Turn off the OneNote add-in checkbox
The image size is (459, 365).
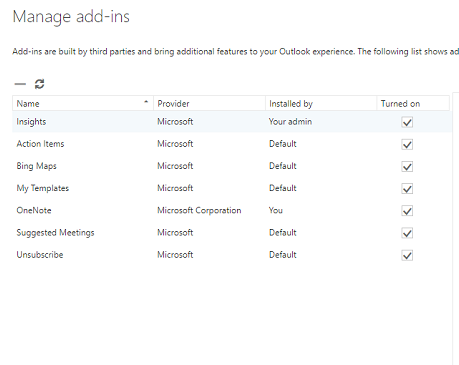tap(407, 211)
